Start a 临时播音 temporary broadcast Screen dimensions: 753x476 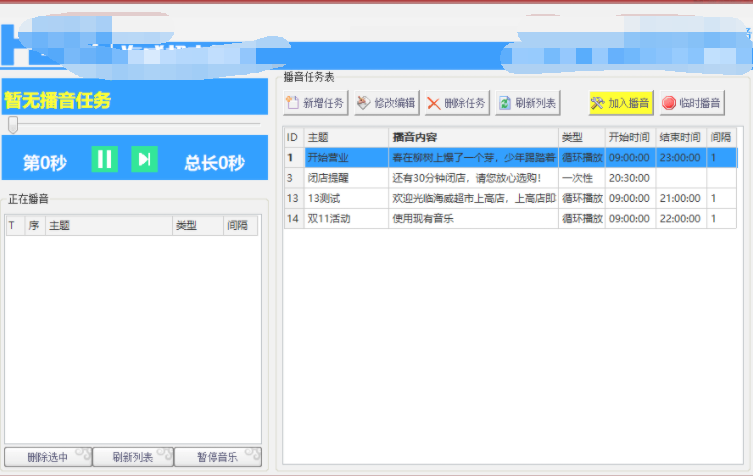[x=692, y=103]
